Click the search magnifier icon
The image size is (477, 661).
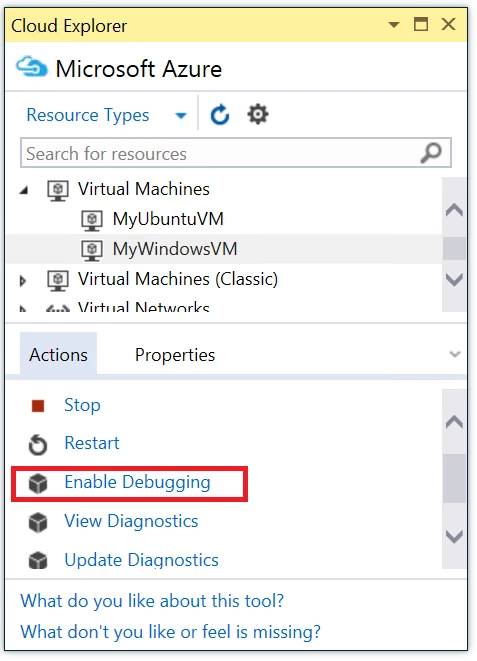tap(431, 153)
